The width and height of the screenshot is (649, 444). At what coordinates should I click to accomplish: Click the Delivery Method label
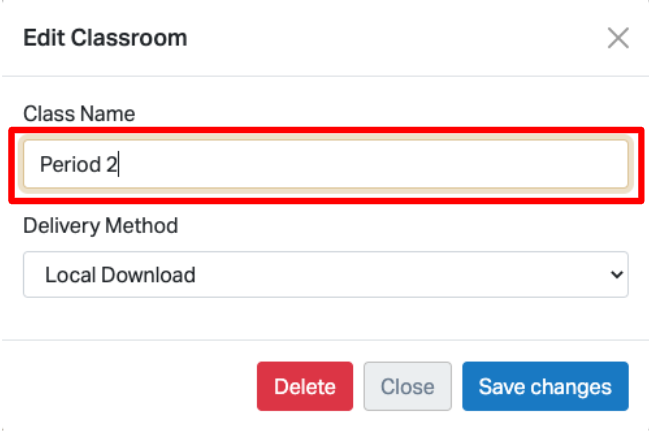tap(100, 225)
